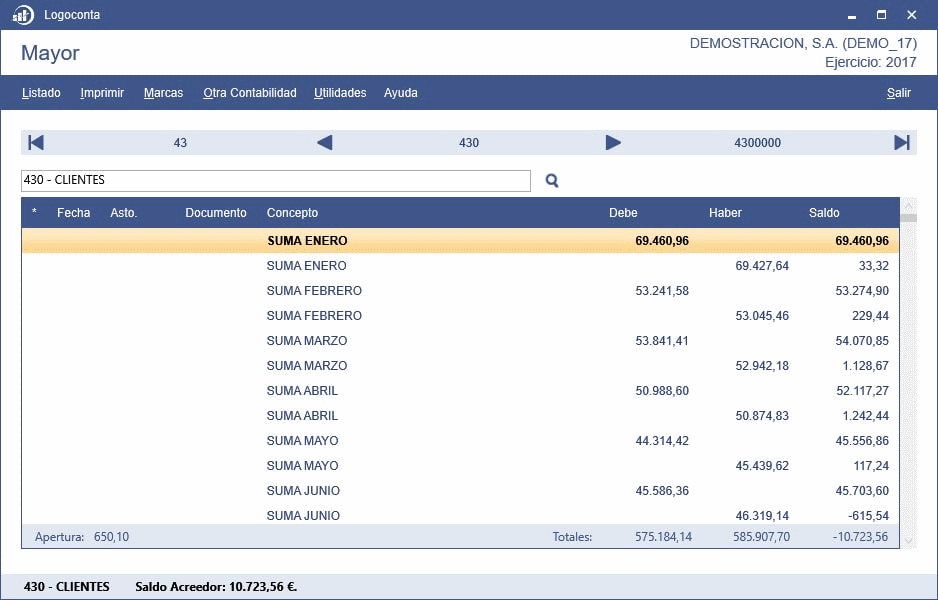938x600 pixels.
Task: Click the 43 parent account link
Action: [x=180, y=143]
